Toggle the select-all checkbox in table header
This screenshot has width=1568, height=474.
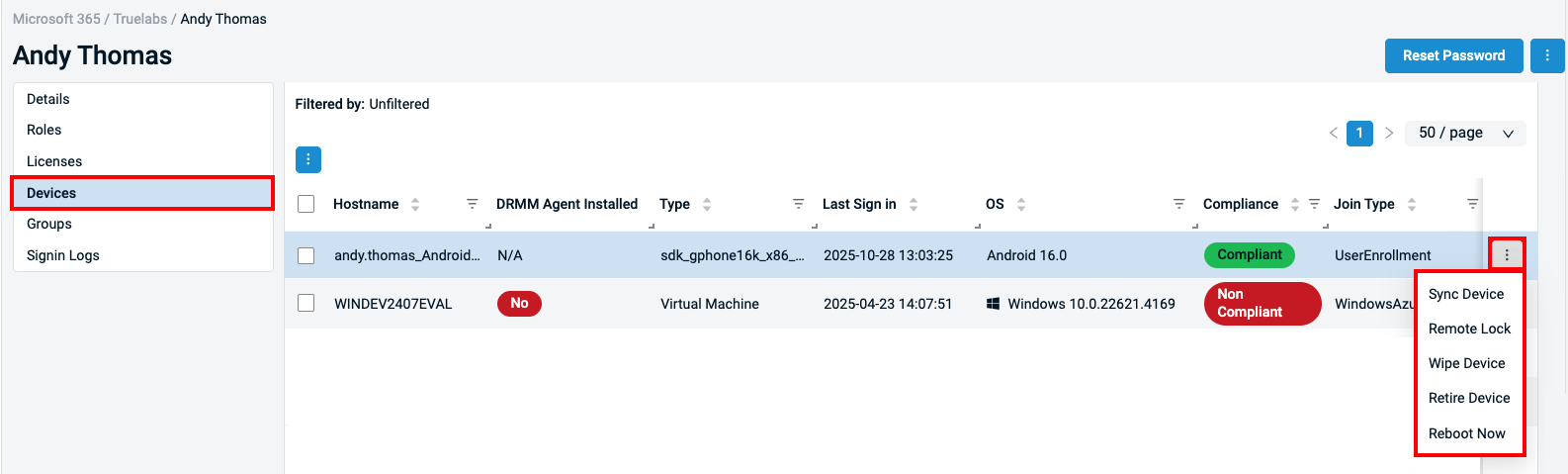(x=306, y=204)
